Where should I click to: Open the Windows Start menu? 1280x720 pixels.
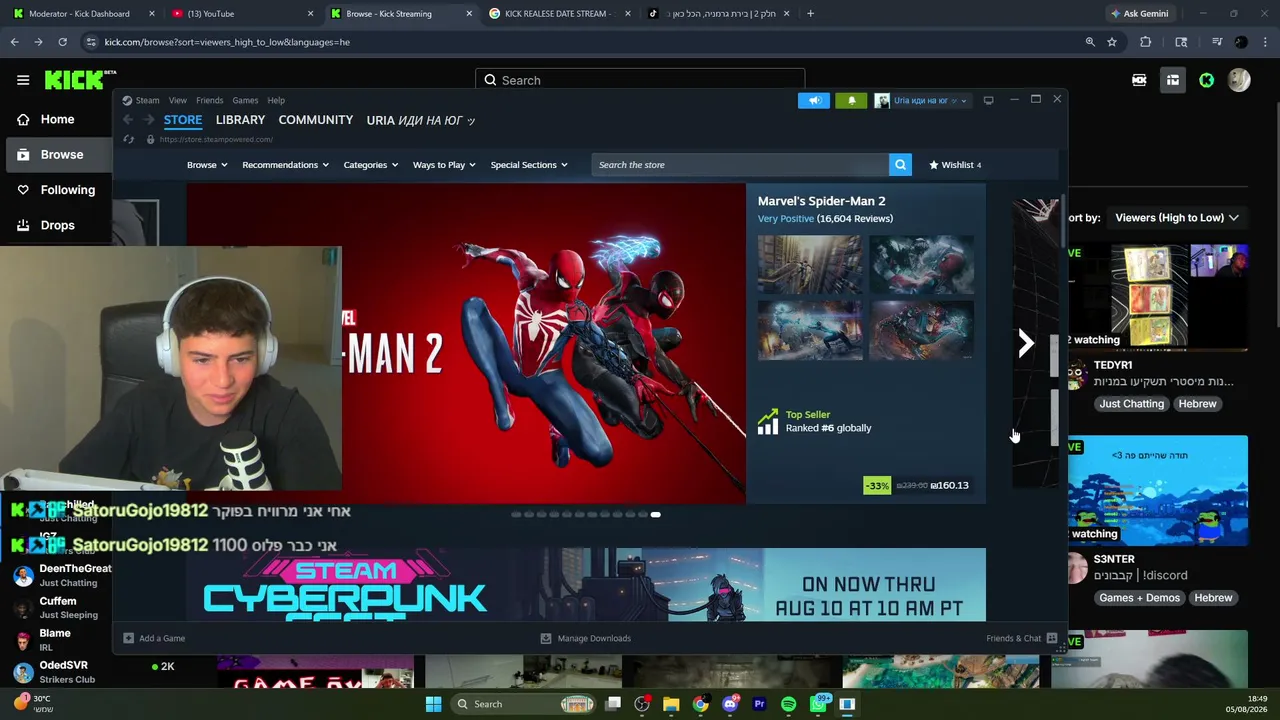point(433,704)
